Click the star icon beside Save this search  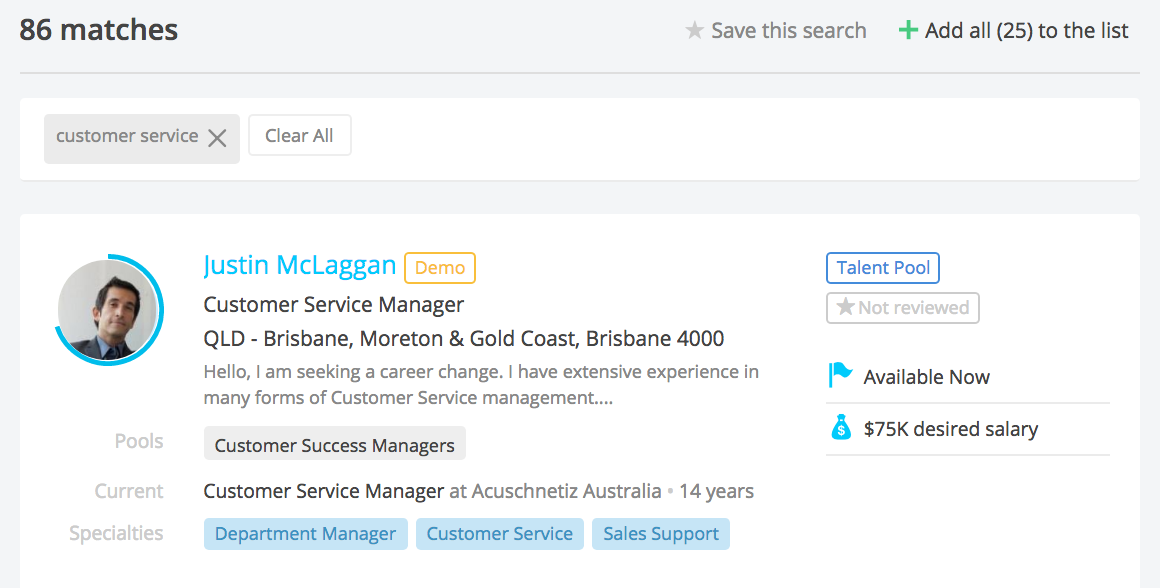click(x=694, y=31)
